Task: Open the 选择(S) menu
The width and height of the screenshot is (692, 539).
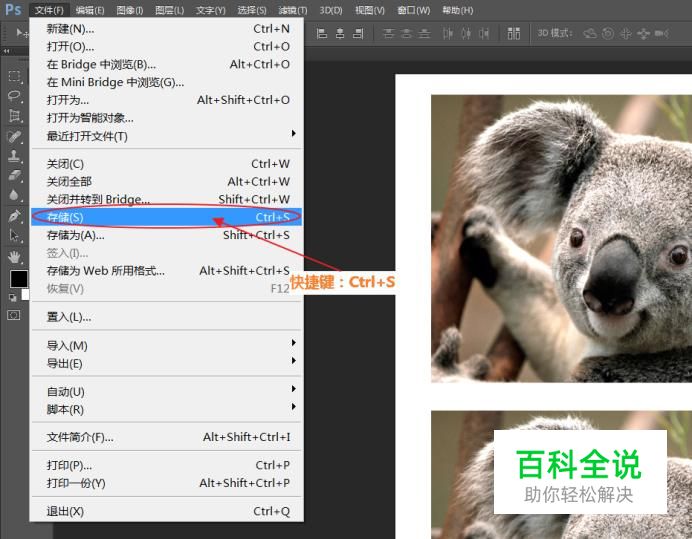Action: [x=252, y=10]
